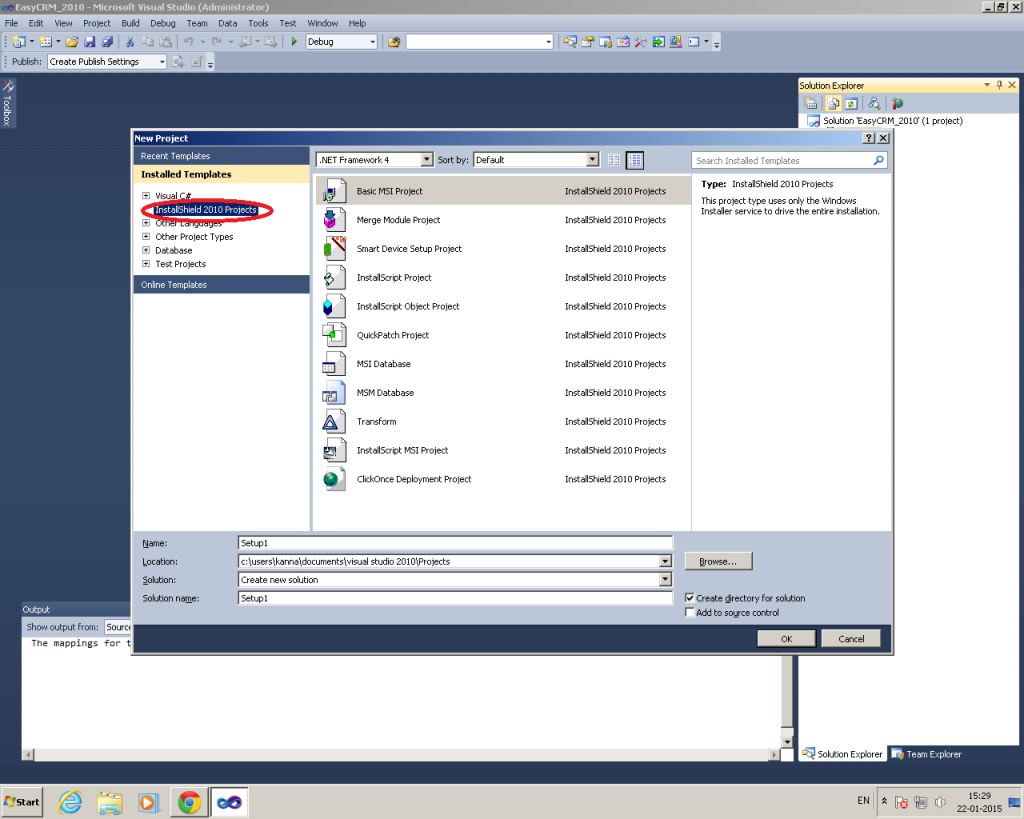The image size is (1024, 819).
Task: Toggle Show All Files in Solution Explorer
Action: click(x=833, y=103)
